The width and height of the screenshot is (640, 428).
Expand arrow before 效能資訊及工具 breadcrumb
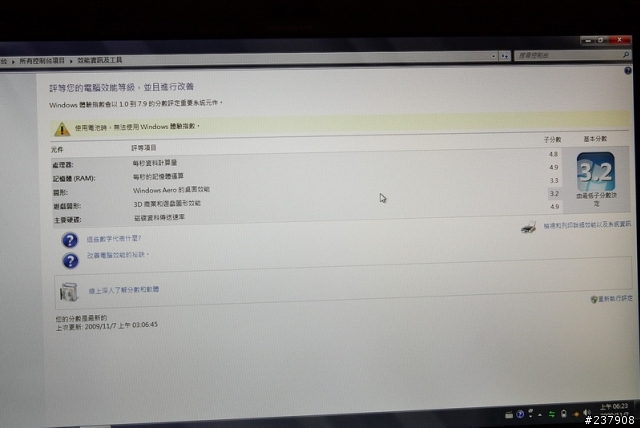[71, 61]
